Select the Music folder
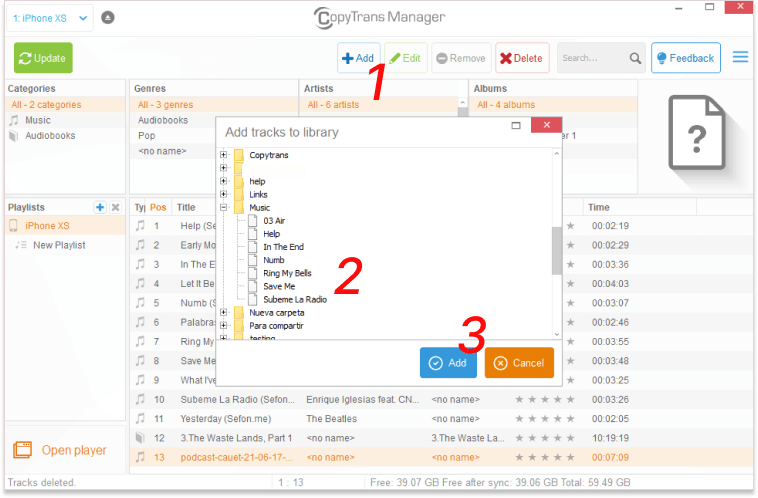 click(x=260, y=208)
